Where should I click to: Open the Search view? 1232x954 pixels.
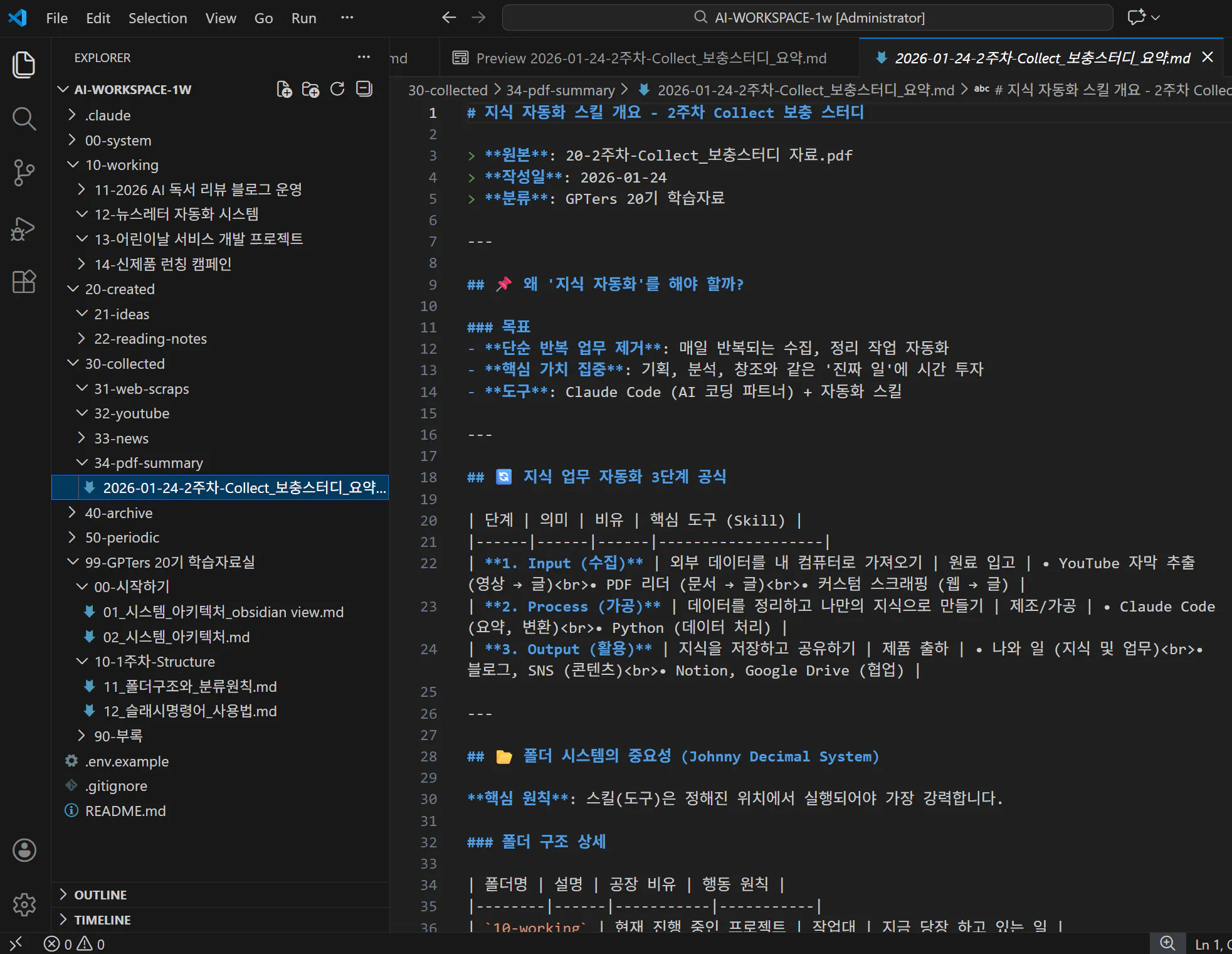tap(24, 119)
